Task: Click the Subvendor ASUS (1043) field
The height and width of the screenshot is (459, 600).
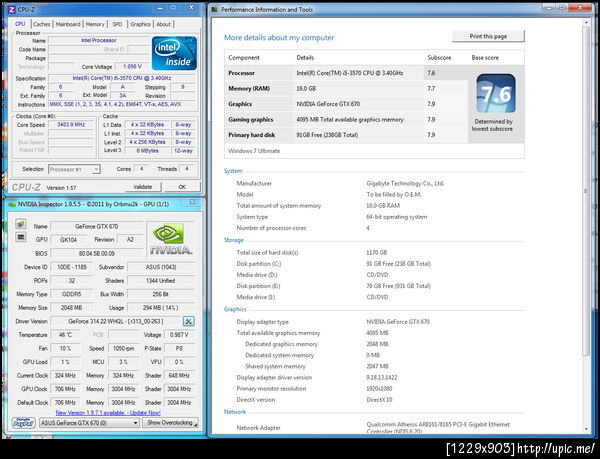Action: (161, 267)
